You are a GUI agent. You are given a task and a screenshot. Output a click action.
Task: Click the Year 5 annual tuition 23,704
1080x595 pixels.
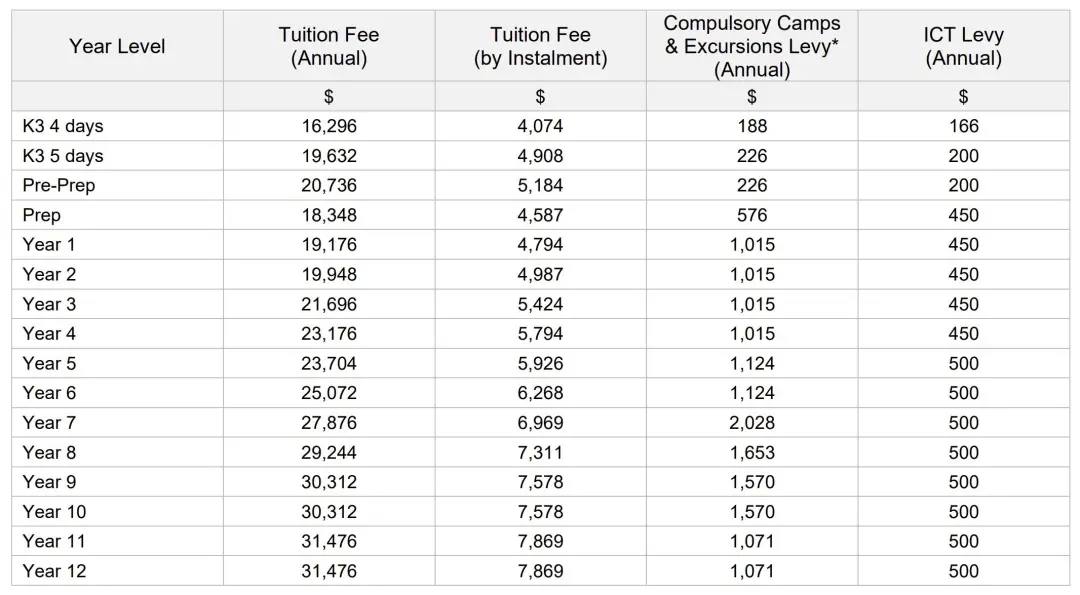coord(329,363)
